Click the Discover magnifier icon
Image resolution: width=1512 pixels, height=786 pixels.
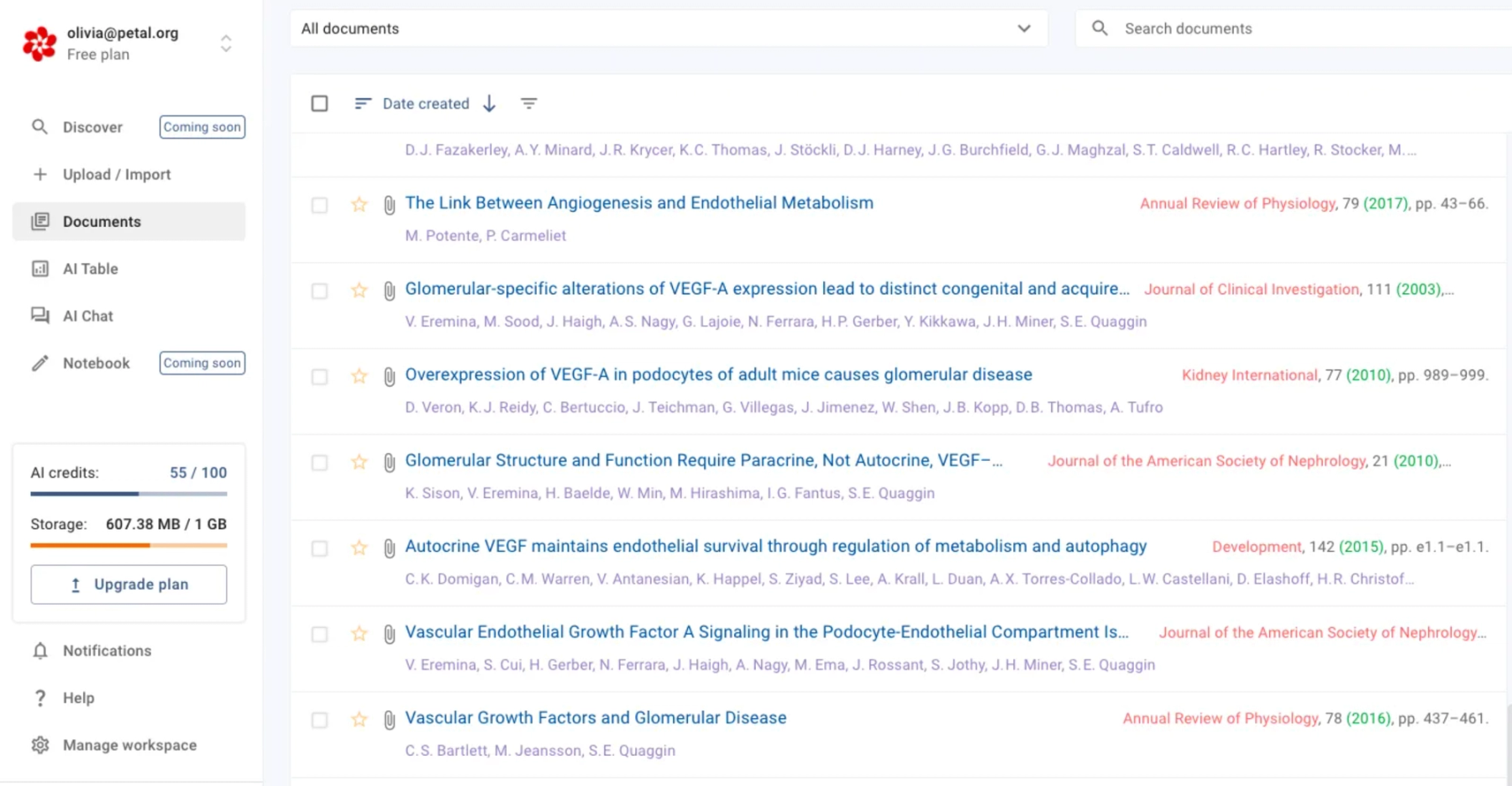coord(40,127)
